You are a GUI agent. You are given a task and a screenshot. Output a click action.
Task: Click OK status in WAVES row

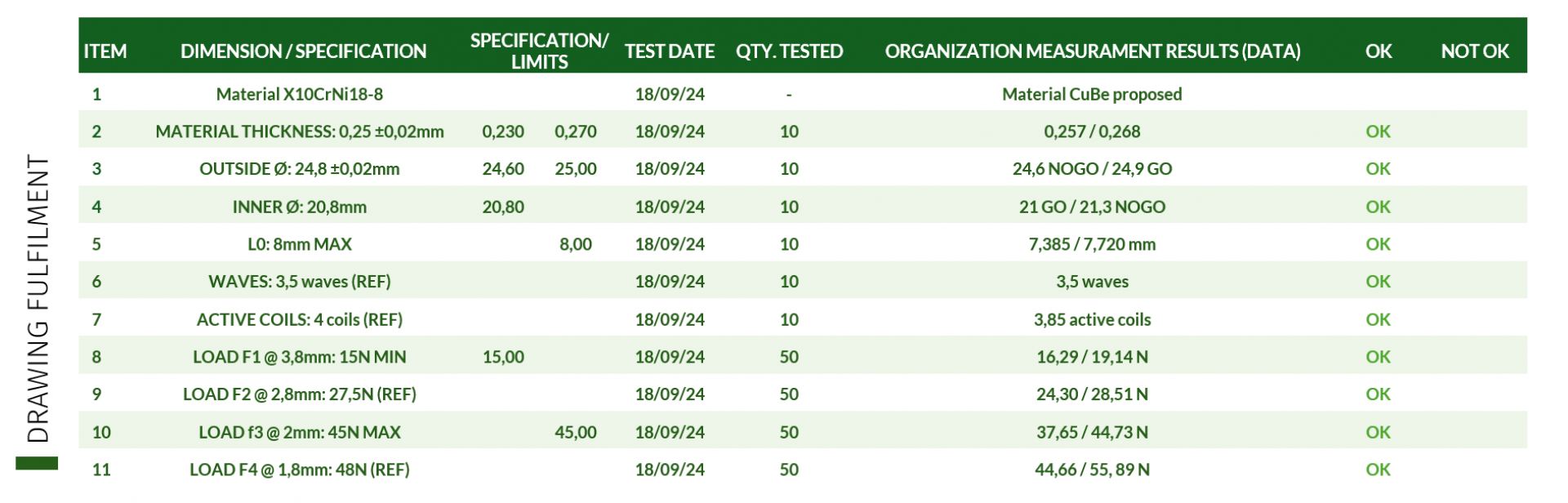coord(1379,282)
